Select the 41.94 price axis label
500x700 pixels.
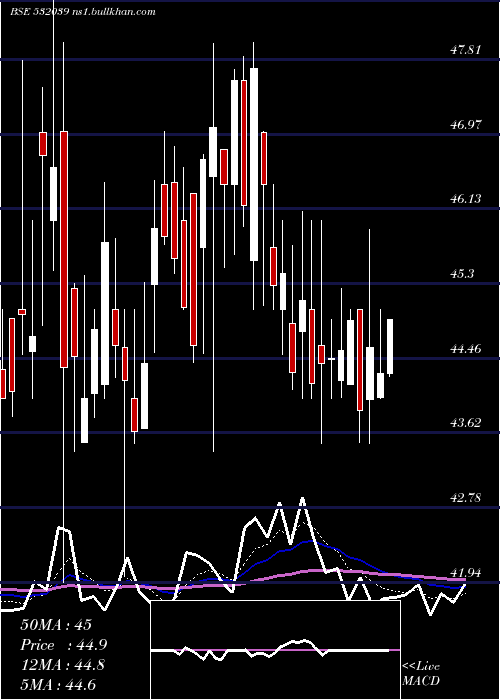coord(466,573)
